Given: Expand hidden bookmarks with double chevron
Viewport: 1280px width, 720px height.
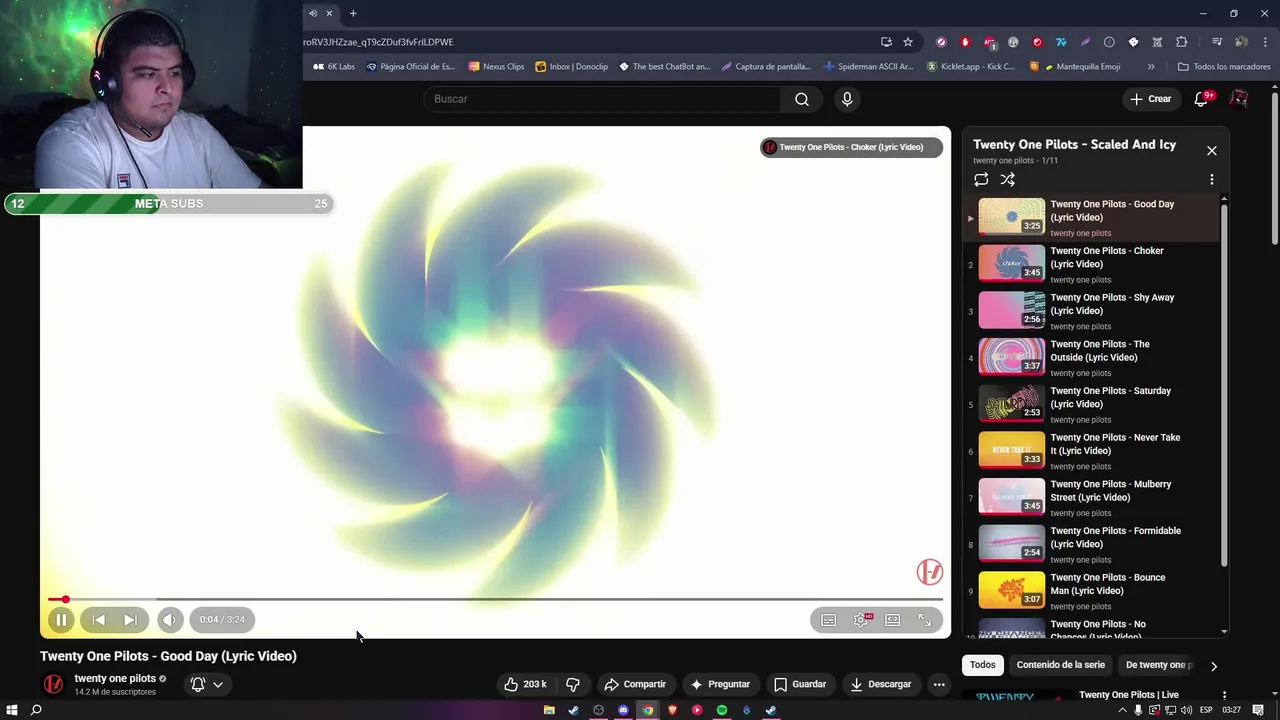Looking at the screenshot, I should (1151, 67).
